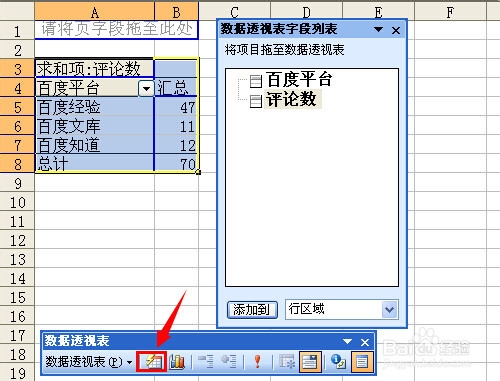Image resolution: width=500 pixels, height=381 pixels.
Task: Click Hide Detail icon in pivot toolbar
Action: click(x=205, y=361)
